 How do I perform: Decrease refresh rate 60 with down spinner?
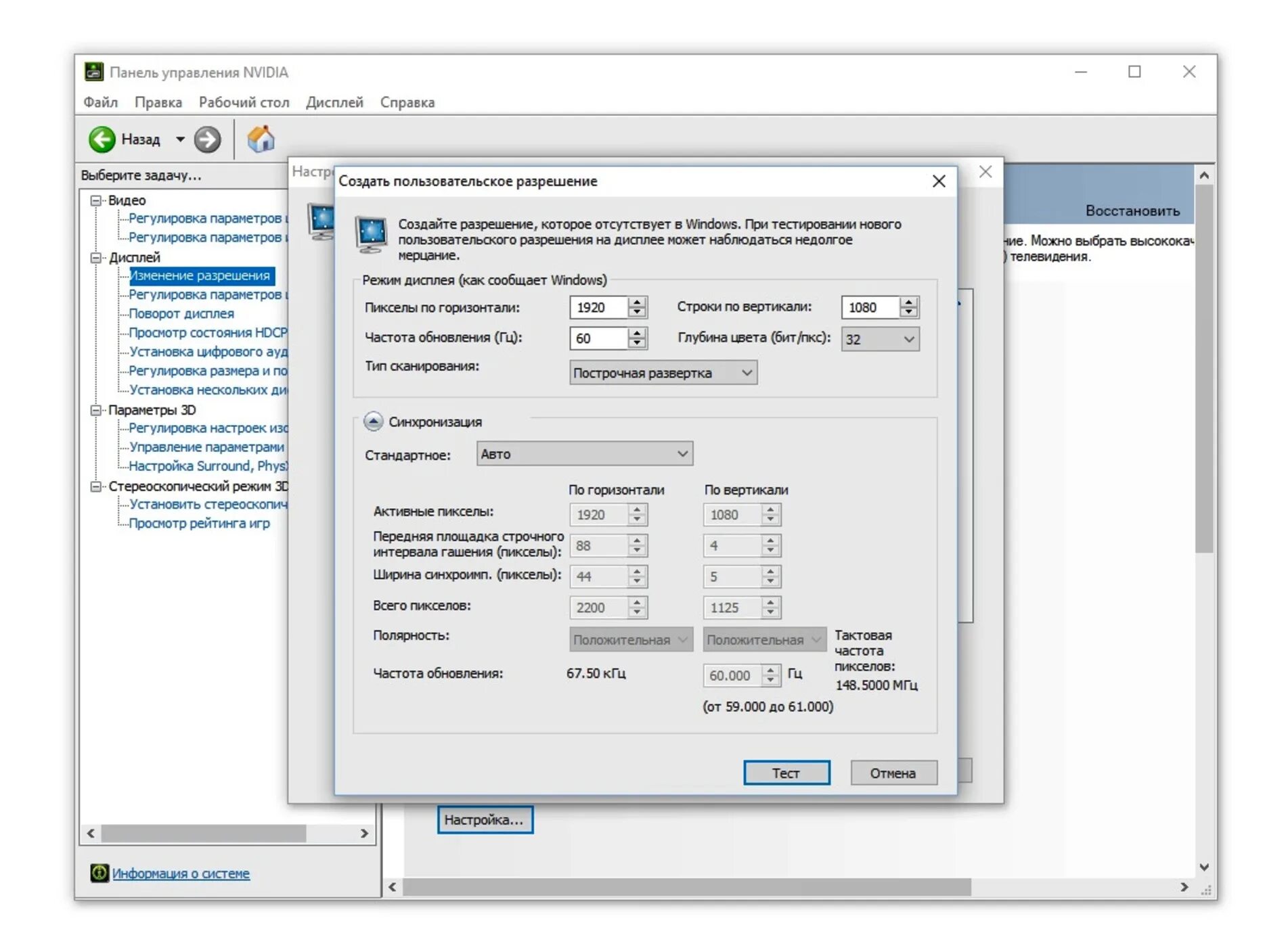click(637, 344)
